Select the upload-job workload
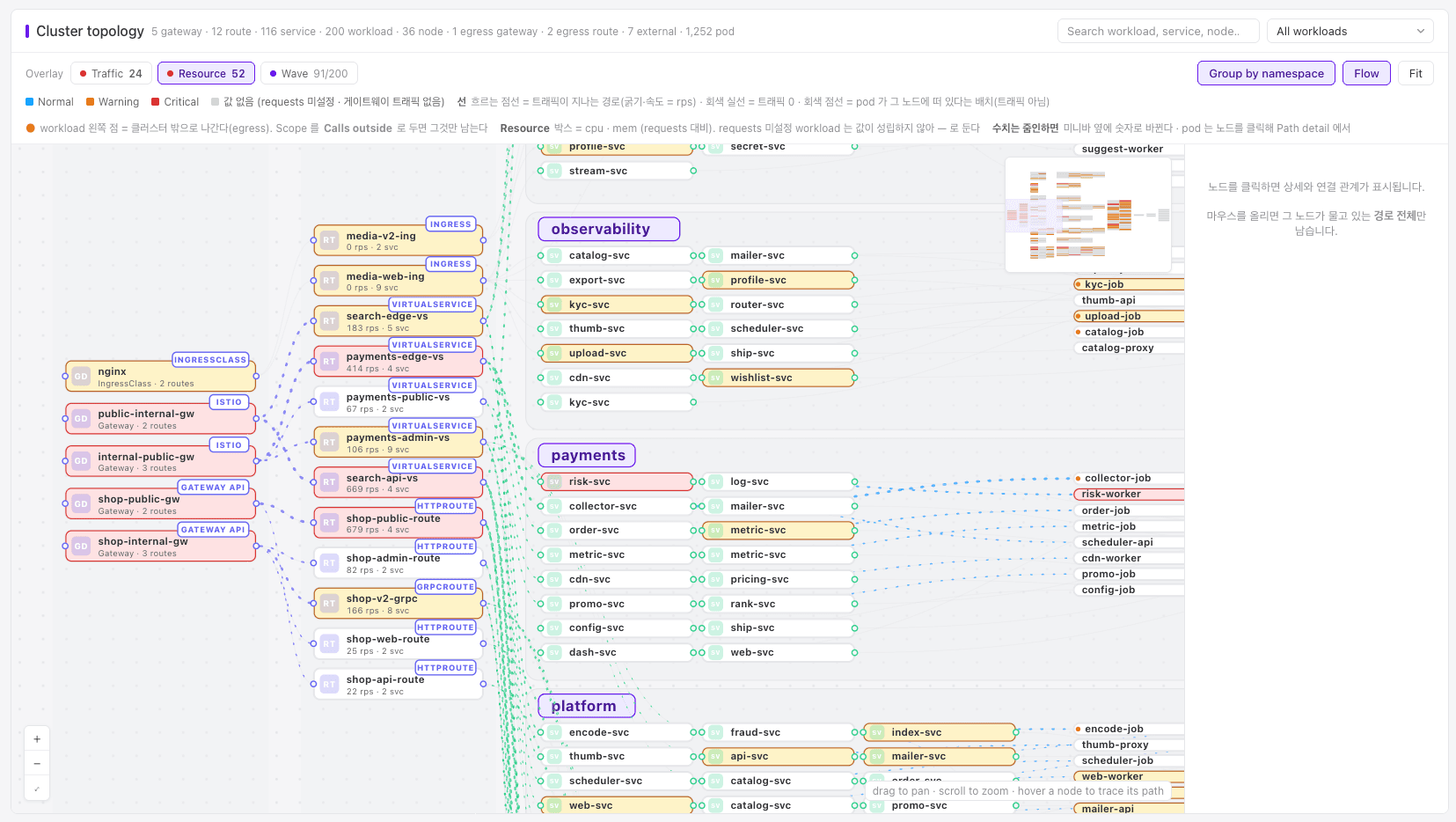Screen dimensions: 1456x822 pyautogui.click(x=1130, y=317)
